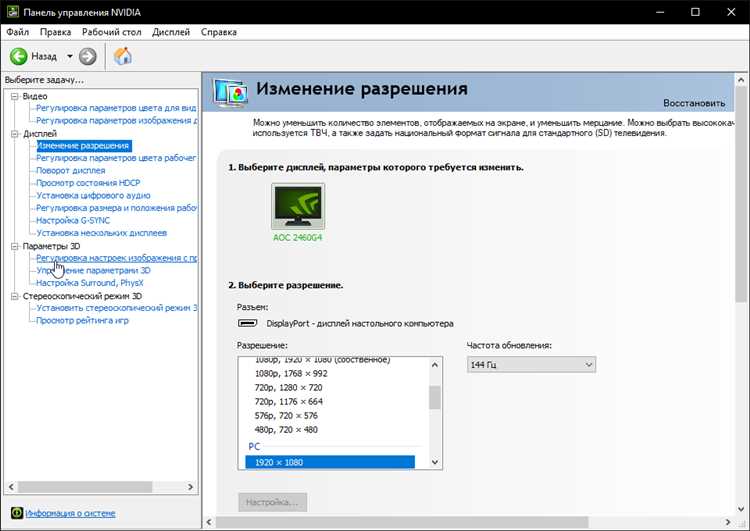750x531 pixels.
Task: Go to Home via house icon
Action: point(122,56)
